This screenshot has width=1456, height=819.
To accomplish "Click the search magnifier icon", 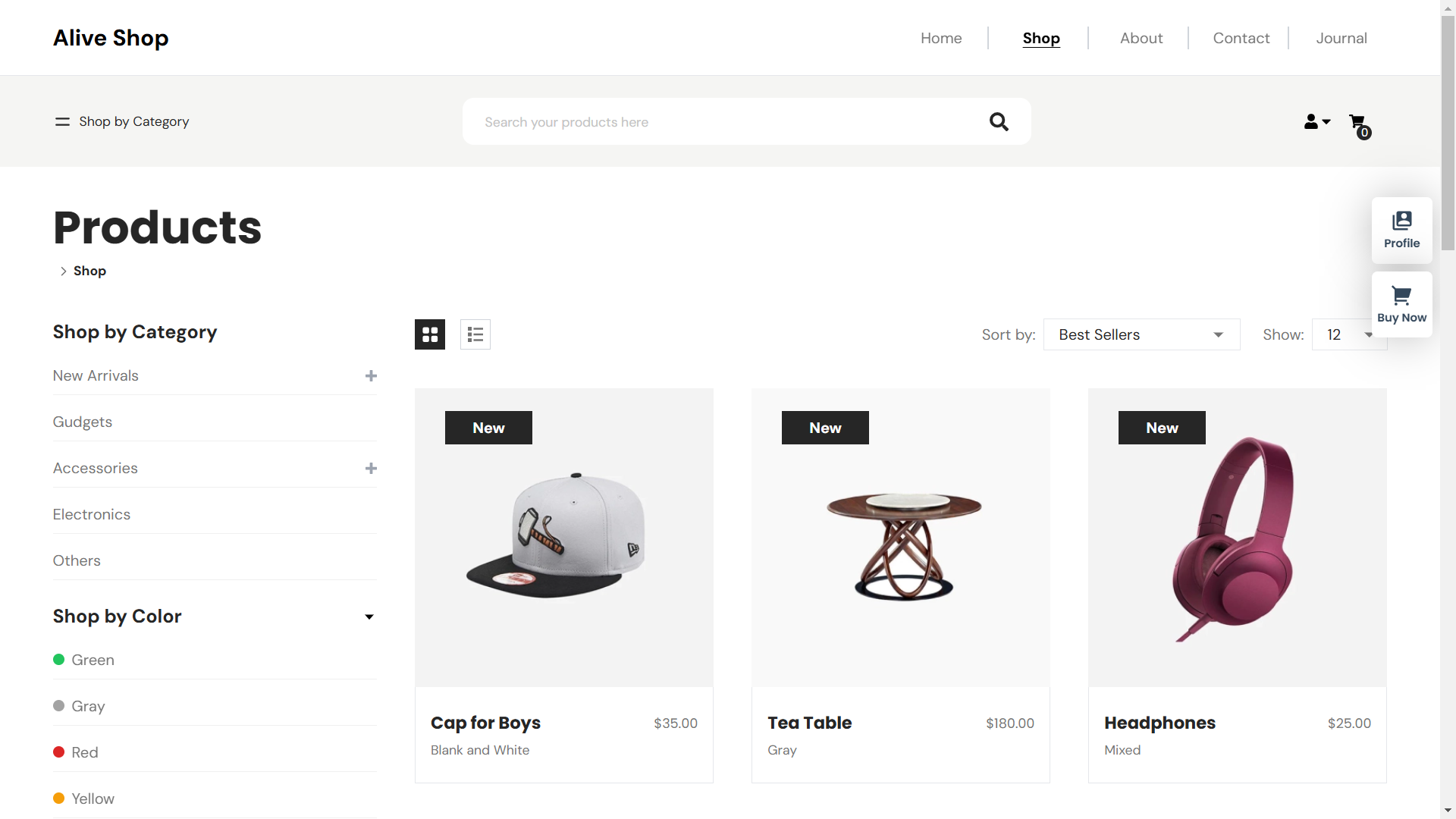I will click(x=999, y=121).
